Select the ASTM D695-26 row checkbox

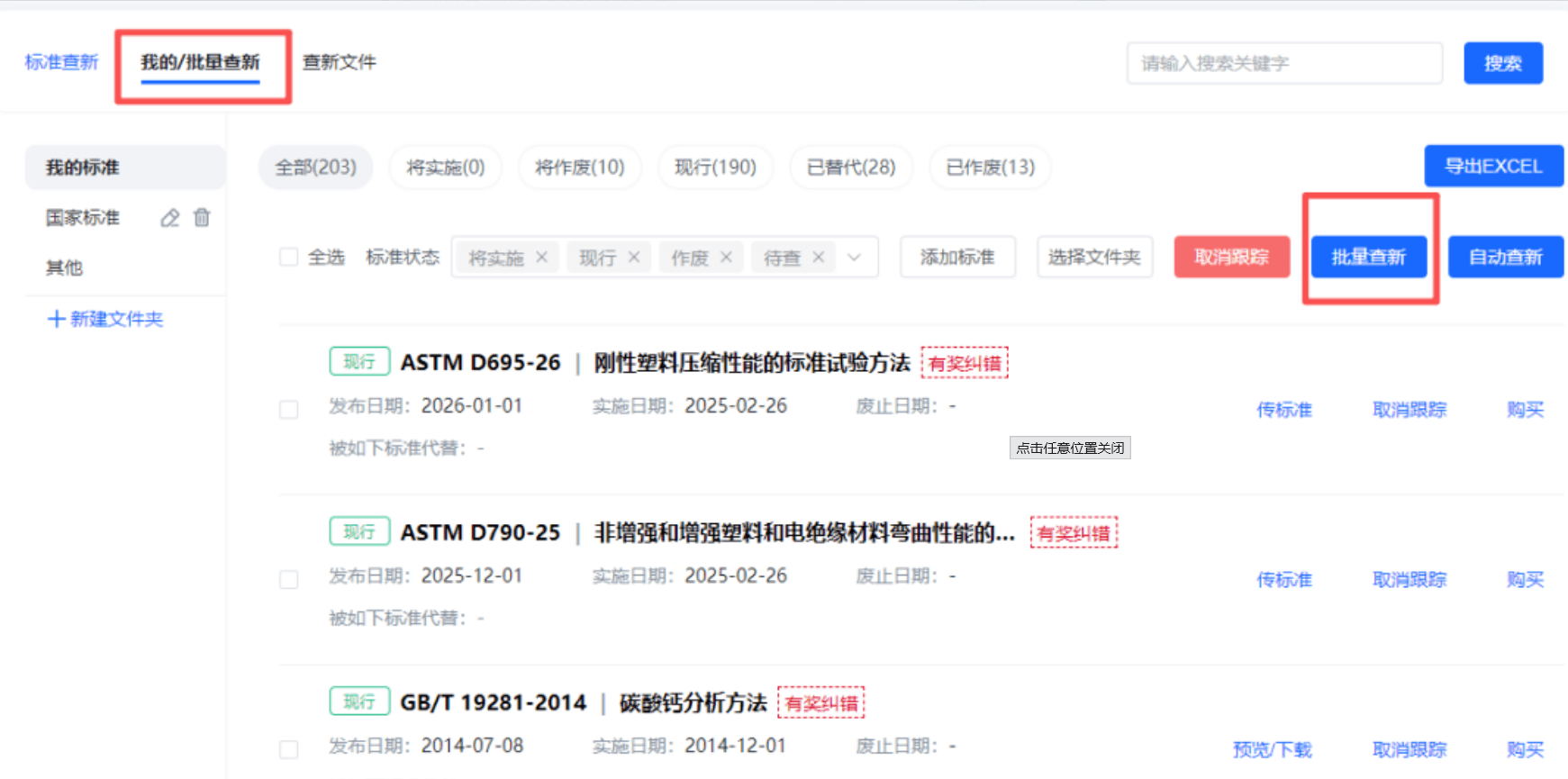[x=288, y=410]
